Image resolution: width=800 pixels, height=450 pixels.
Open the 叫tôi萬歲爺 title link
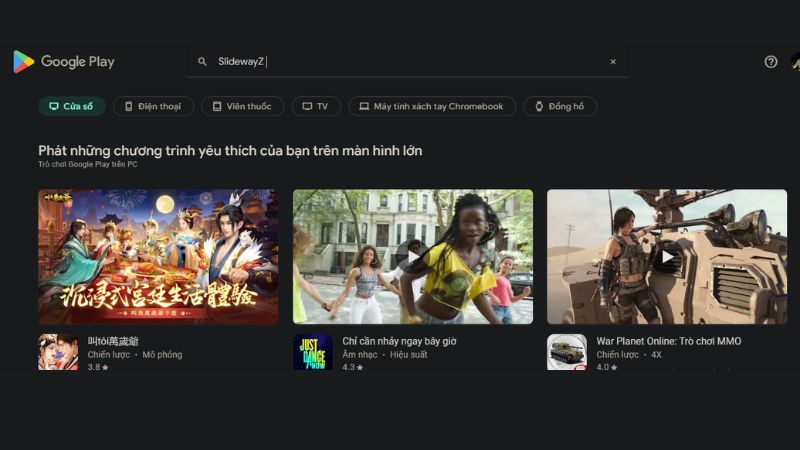[x=113, y=341]
